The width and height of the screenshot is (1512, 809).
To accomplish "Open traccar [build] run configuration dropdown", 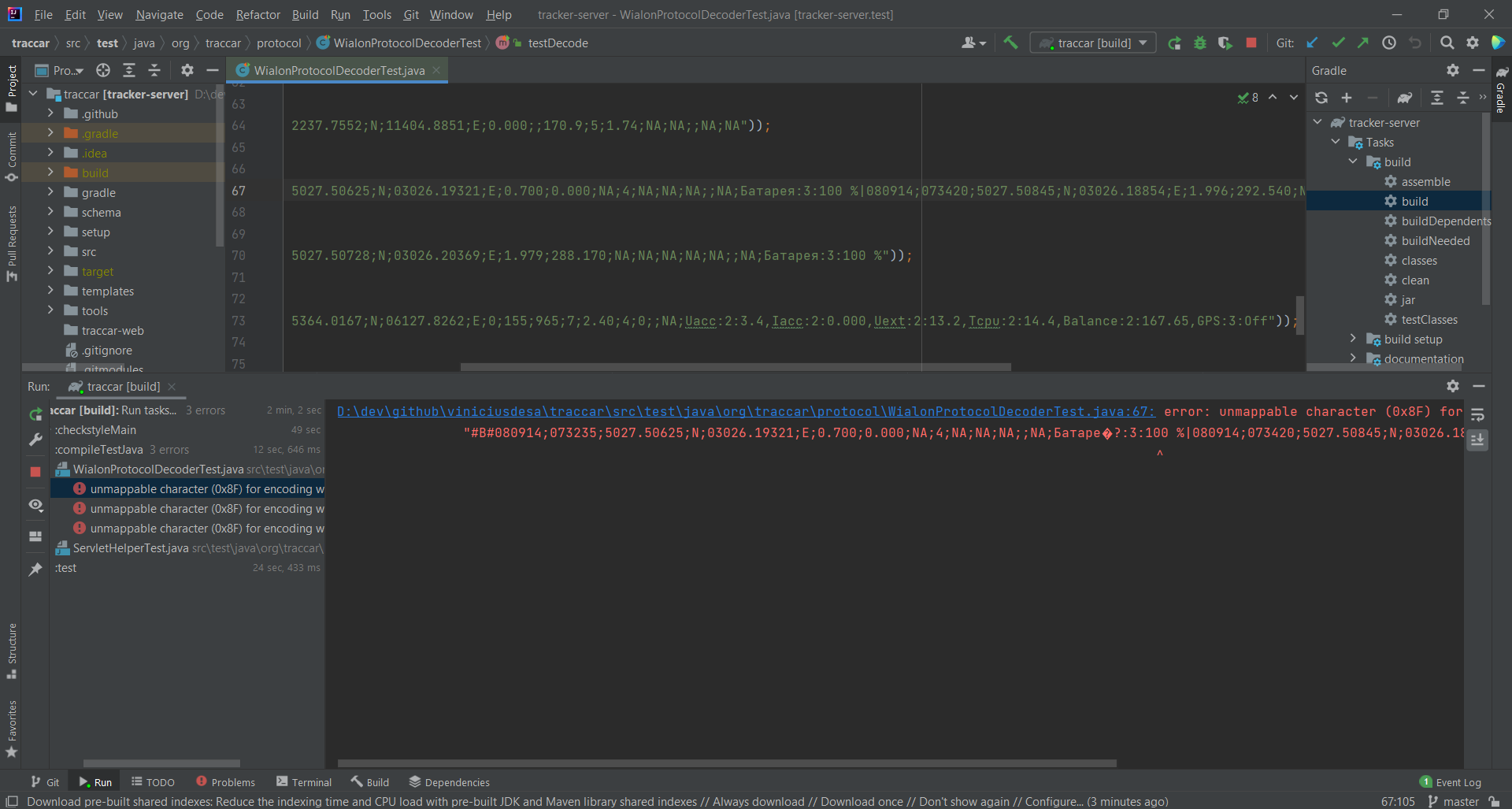I will tap(1093, 43).
